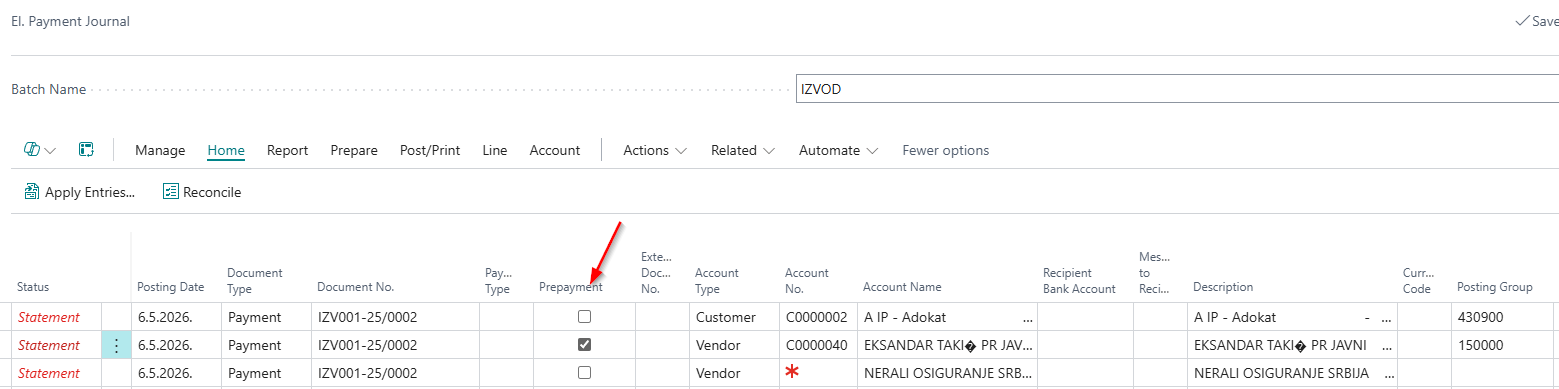Open row options three-dot menu
This screenshot has width=1559, height=389.
coord(116,345)
